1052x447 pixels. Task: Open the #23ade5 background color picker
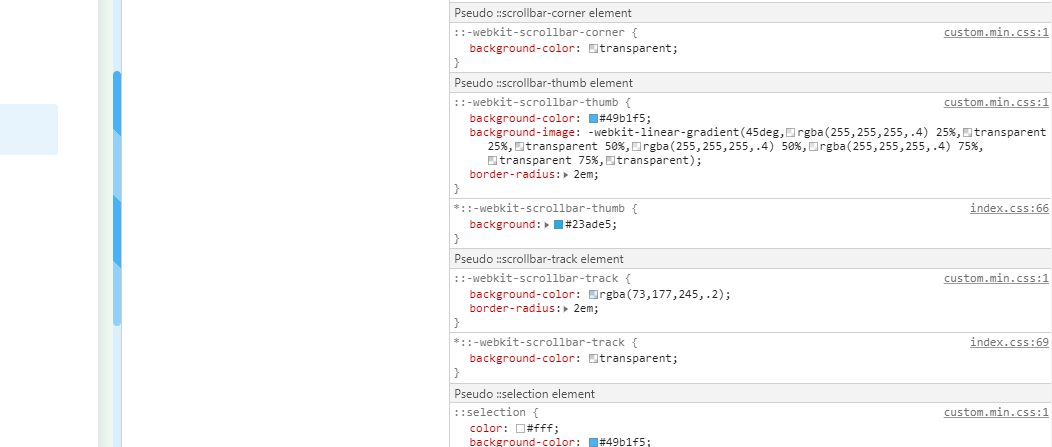(558, 224)
